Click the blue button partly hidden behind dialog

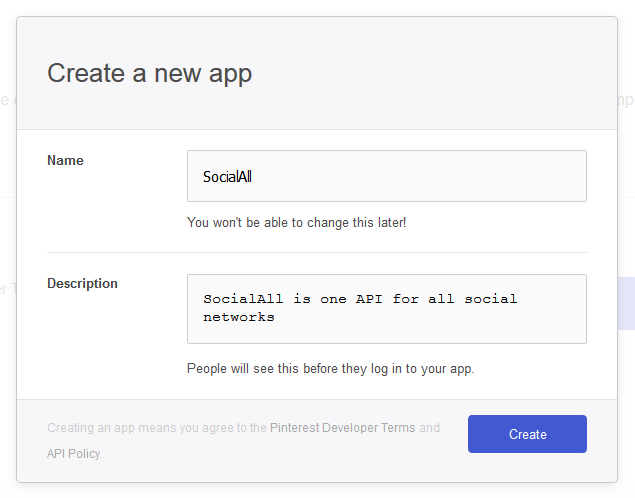(x=626, y=303)
